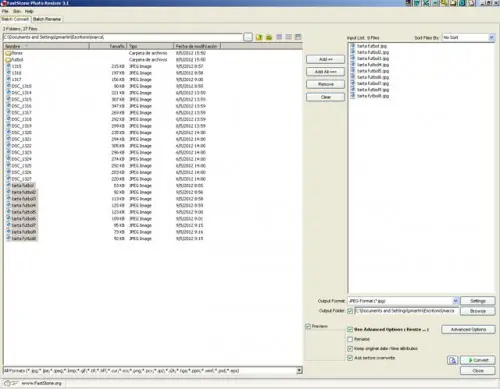Select file DSC_1320 in the file list
The image size is (500, 389).
click(x=22, y=133)
